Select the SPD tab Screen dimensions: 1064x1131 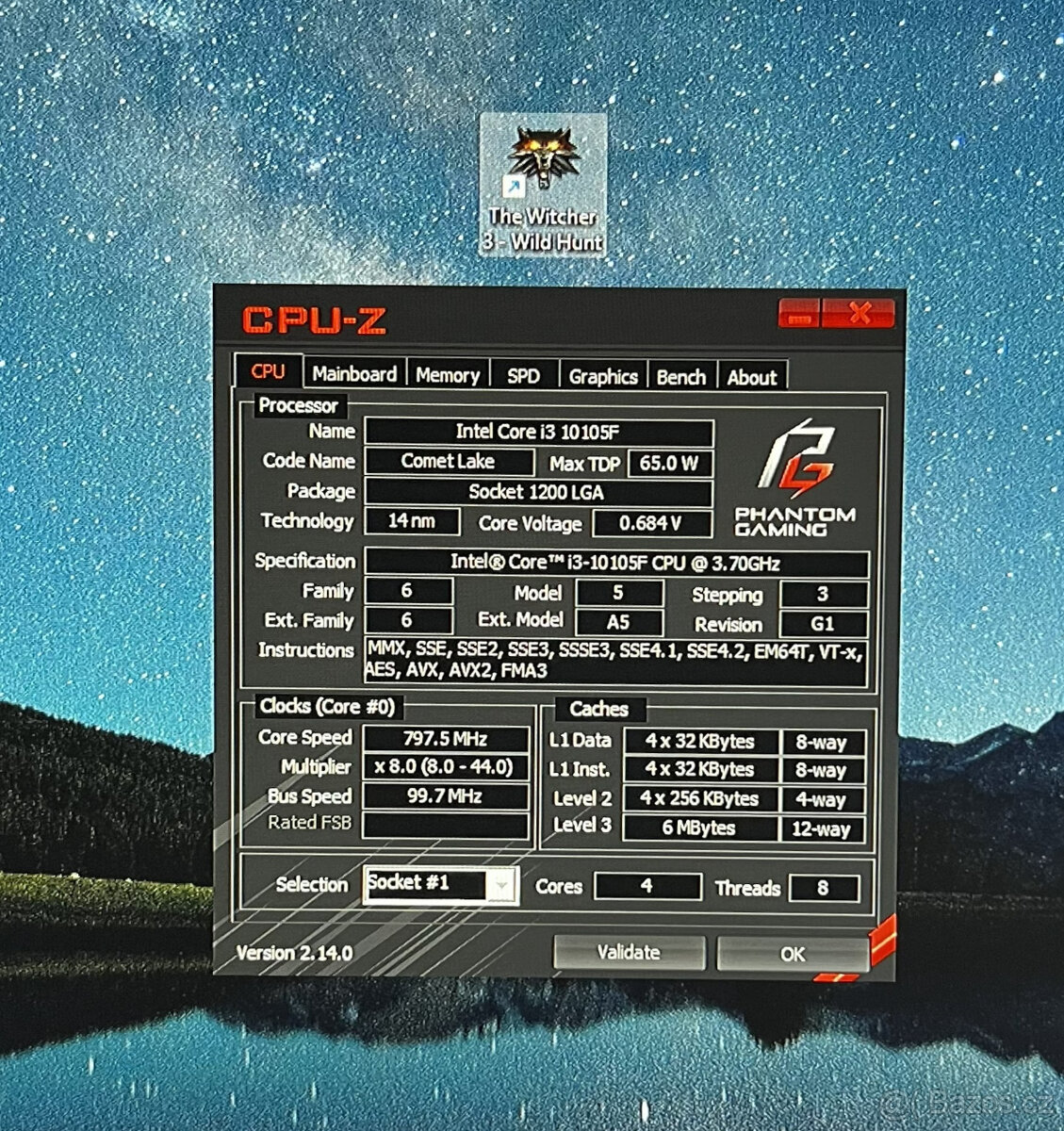pyautogui.click(x=524, y=376)
